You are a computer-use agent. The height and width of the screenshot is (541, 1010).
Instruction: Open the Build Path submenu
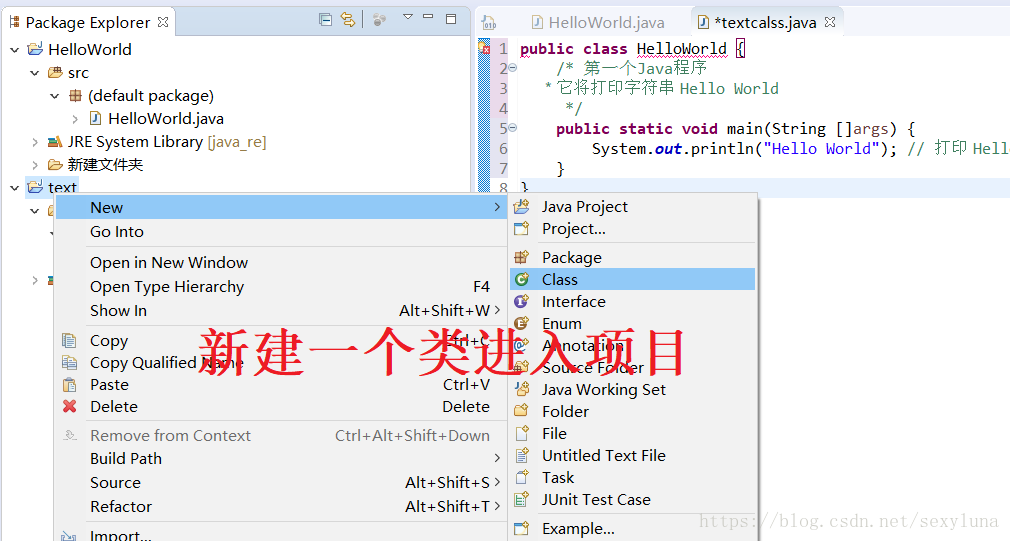[x=281, y=458]
